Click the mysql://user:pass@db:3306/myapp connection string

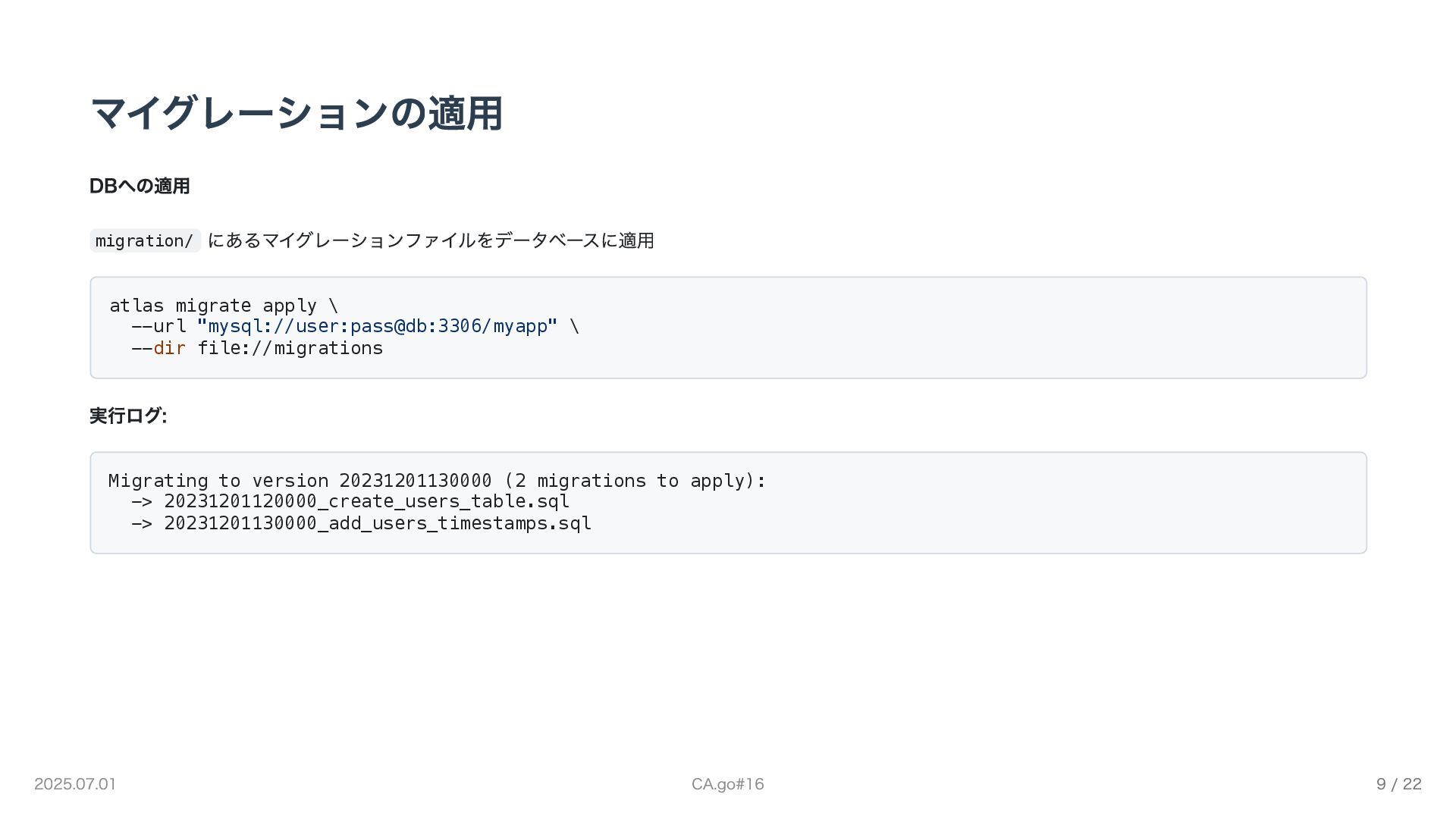tap(377, 327)
